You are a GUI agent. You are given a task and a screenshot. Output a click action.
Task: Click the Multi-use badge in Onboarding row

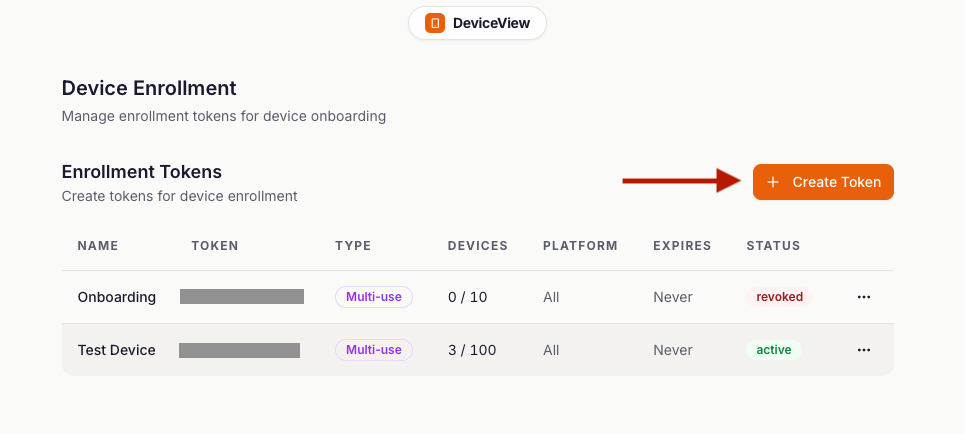[374, 297]
